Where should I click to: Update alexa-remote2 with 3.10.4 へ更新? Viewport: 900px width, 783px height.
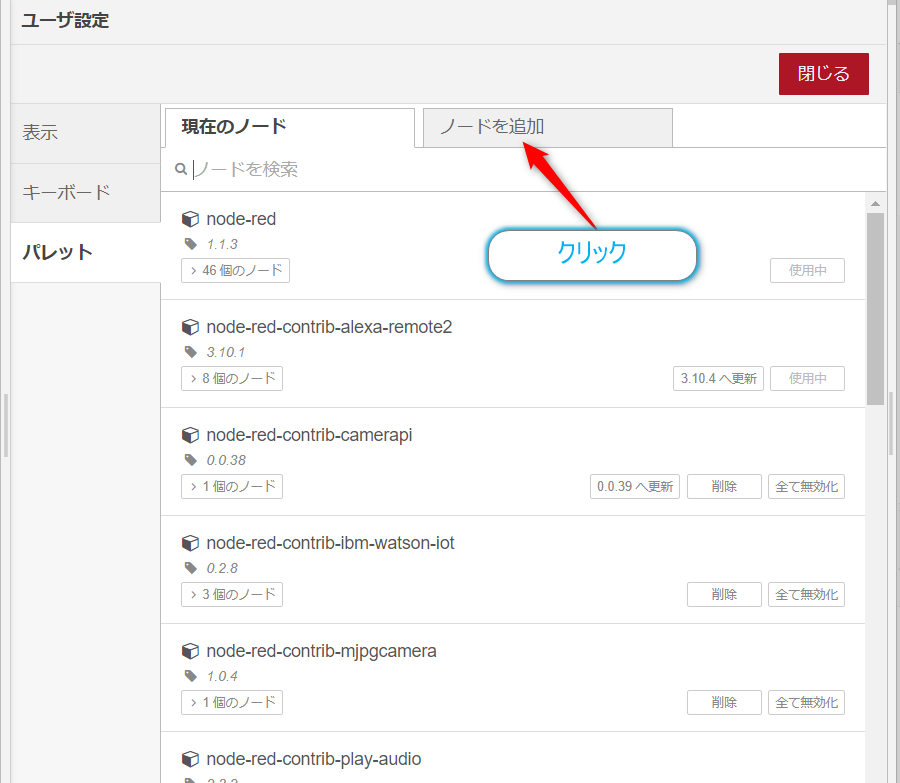pos(718,378)
